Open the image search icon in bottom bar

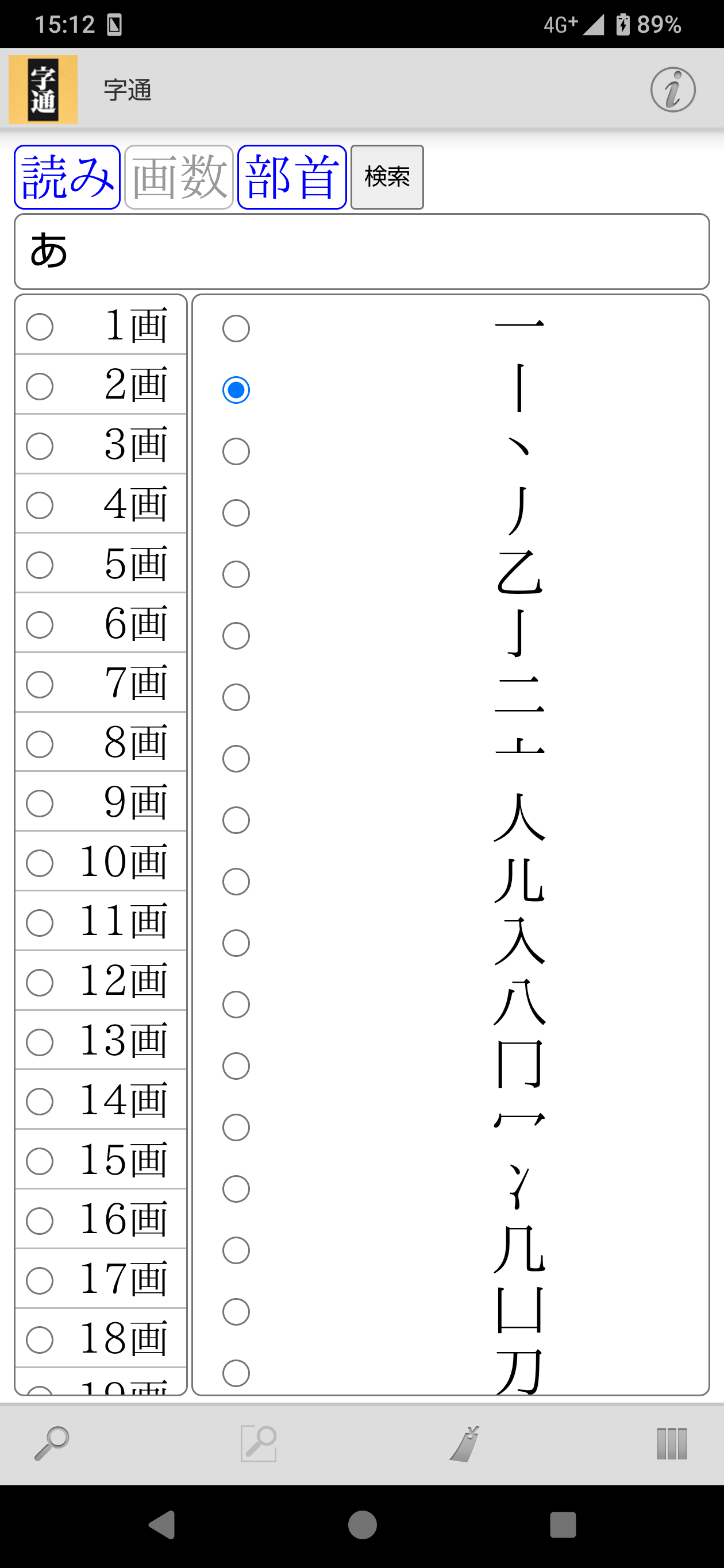click(x=259, y=1443)
